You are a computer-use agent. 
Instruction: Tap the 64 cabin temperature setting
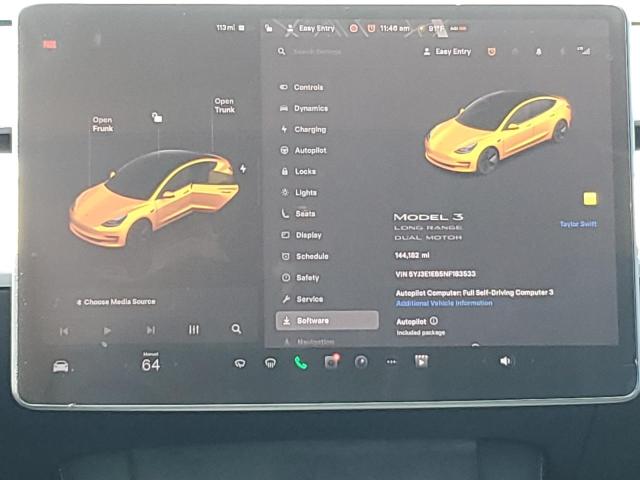point(151,364)
